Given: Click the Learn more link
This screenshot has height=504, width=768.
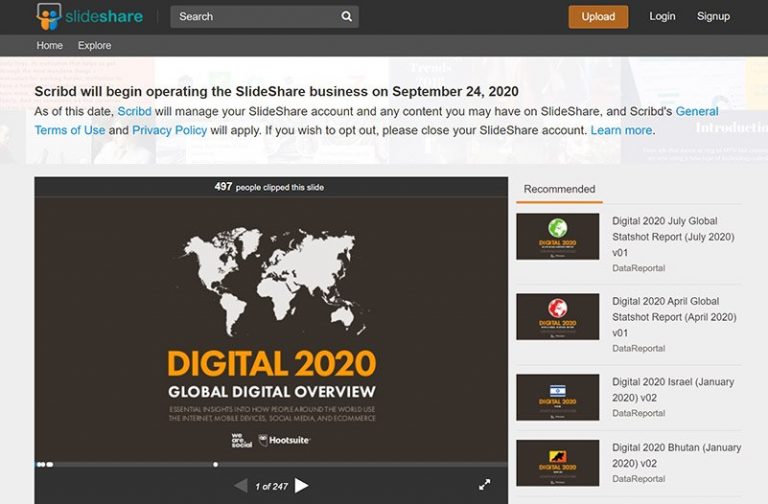Looking at the screenshot, I should [621, 130].
